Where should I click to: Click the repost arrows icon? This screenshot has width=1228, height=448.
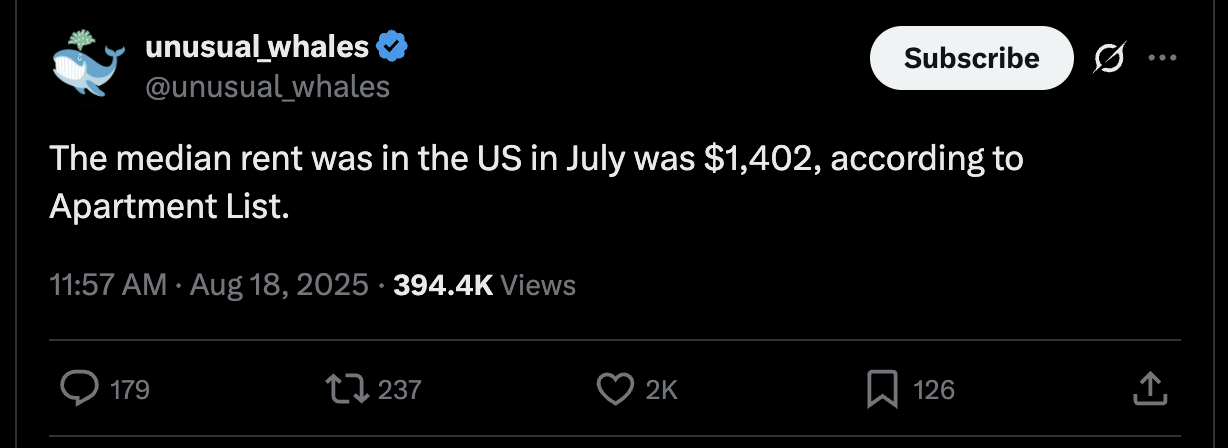(x=348, y=389)
